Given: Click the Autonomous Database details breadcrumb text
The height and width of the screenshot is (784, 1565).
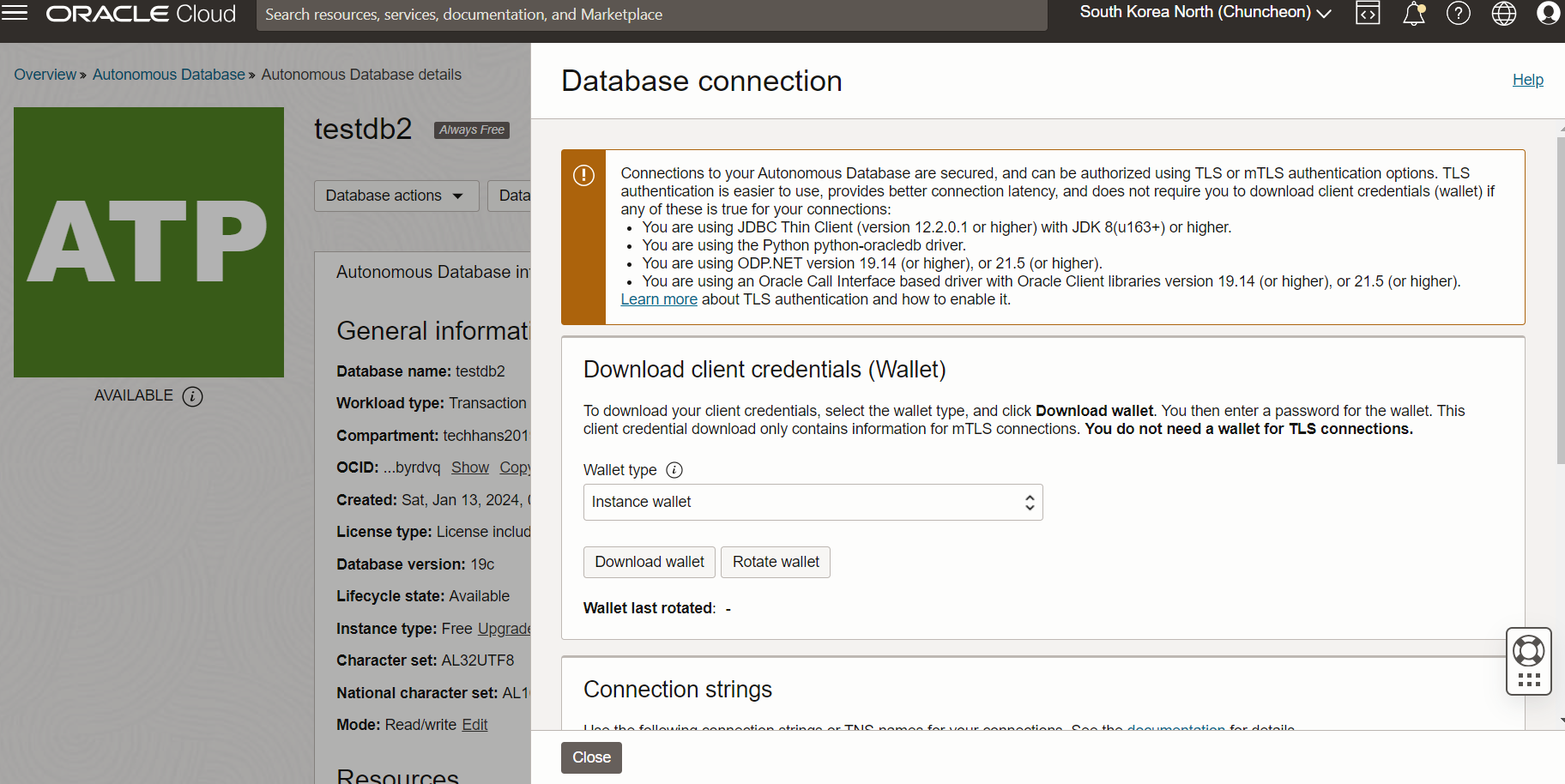Looking at the screenshot, I should [361, 75].
